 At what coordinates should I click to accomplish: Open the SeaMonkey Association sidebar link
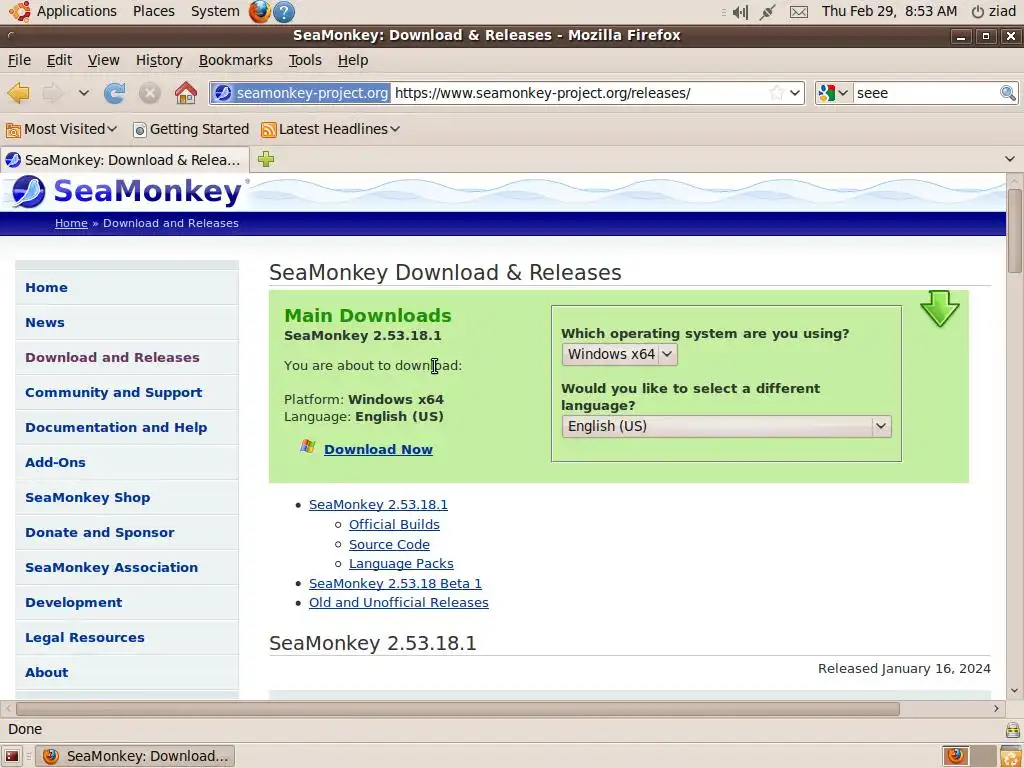[x=112, y=568]
